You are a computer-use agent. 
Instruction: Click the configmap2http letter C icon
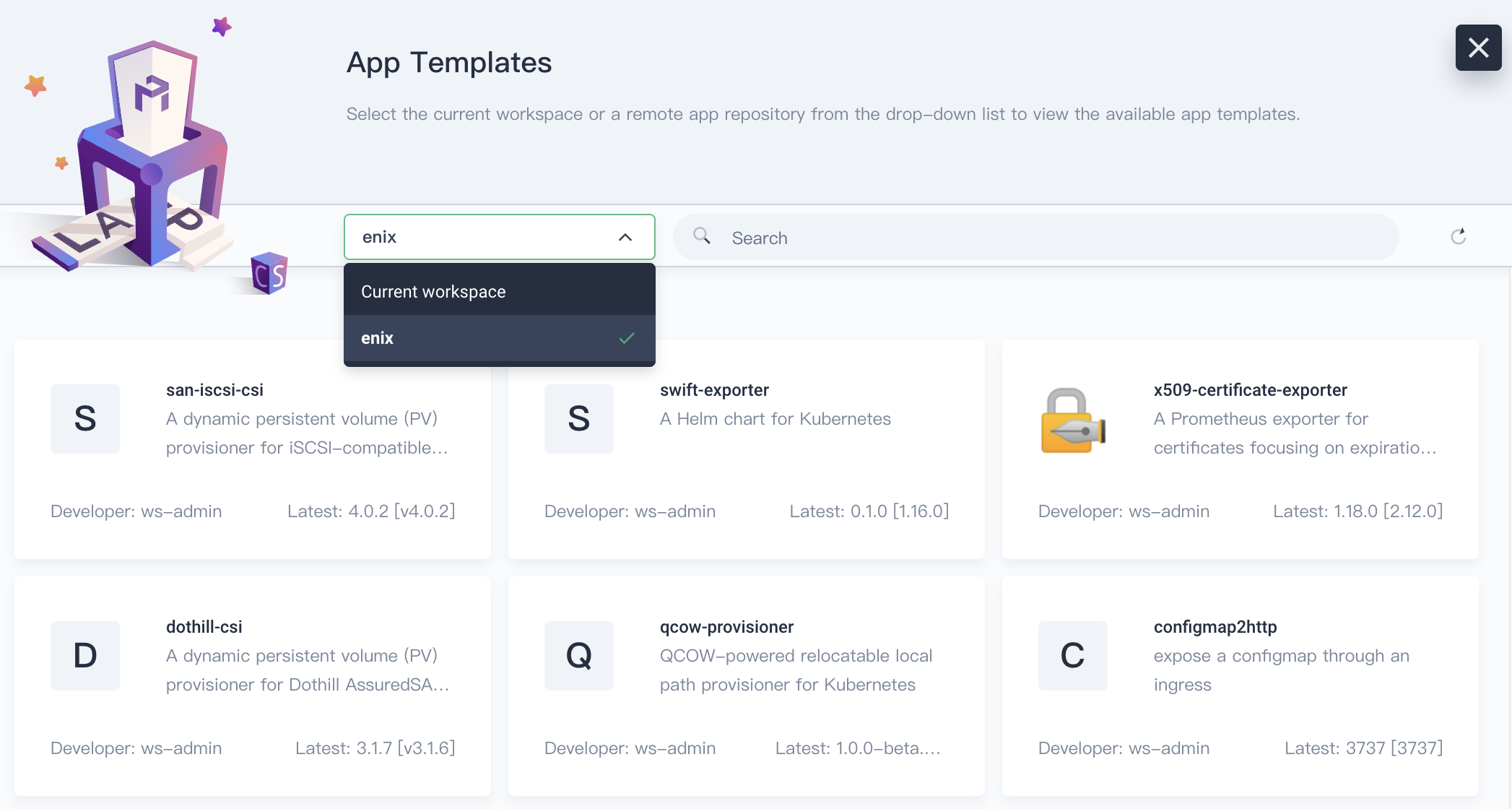pos(1072,656)
